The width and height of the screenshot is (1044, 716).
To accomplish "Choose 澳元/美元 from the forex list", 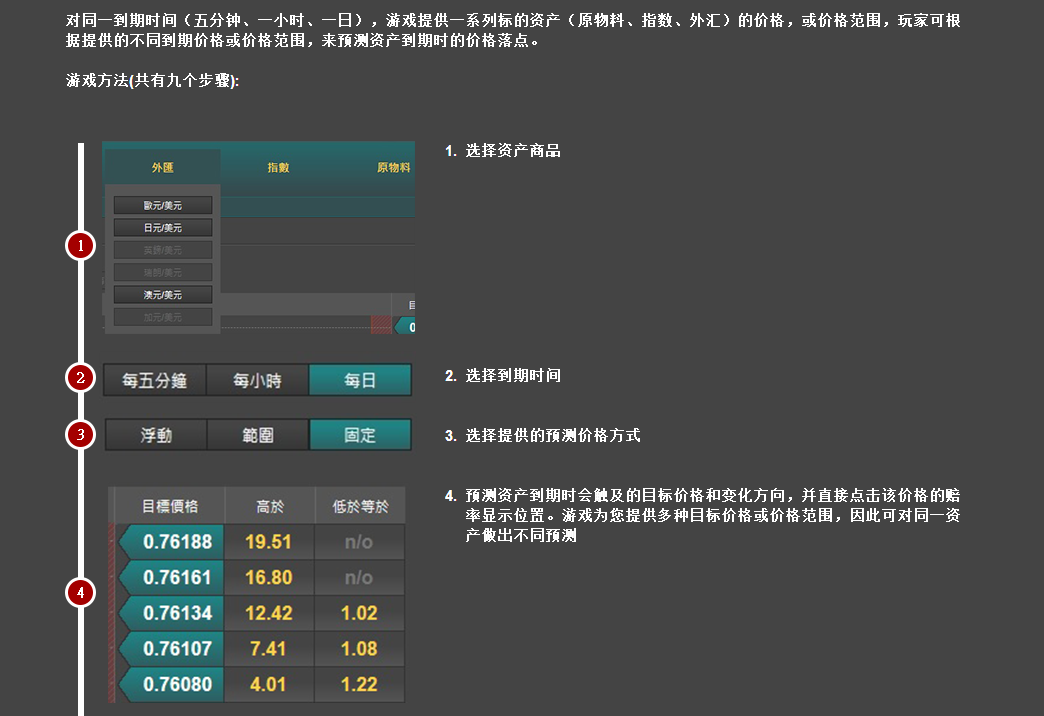I will [163, 295].
